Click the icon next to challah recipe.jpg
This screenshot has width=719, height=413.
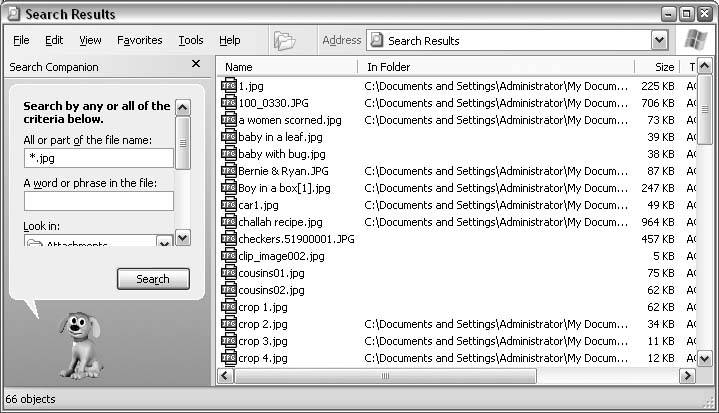click(x=228, y=222)
